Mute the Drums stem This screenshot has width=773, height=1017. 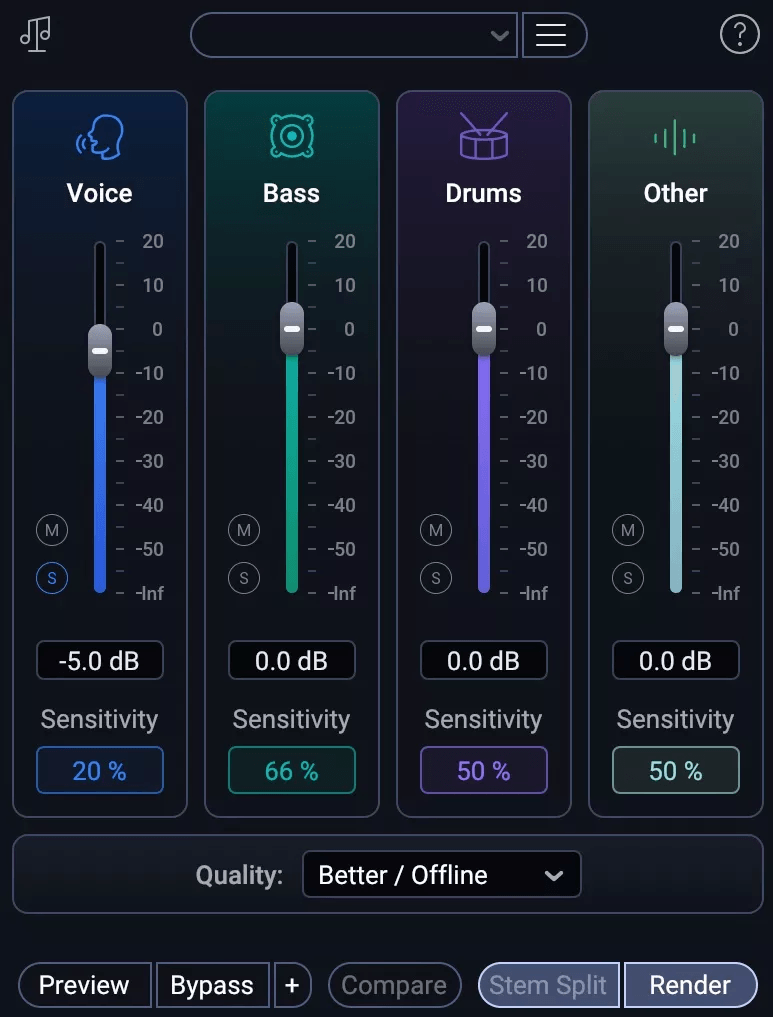(436, 531)
